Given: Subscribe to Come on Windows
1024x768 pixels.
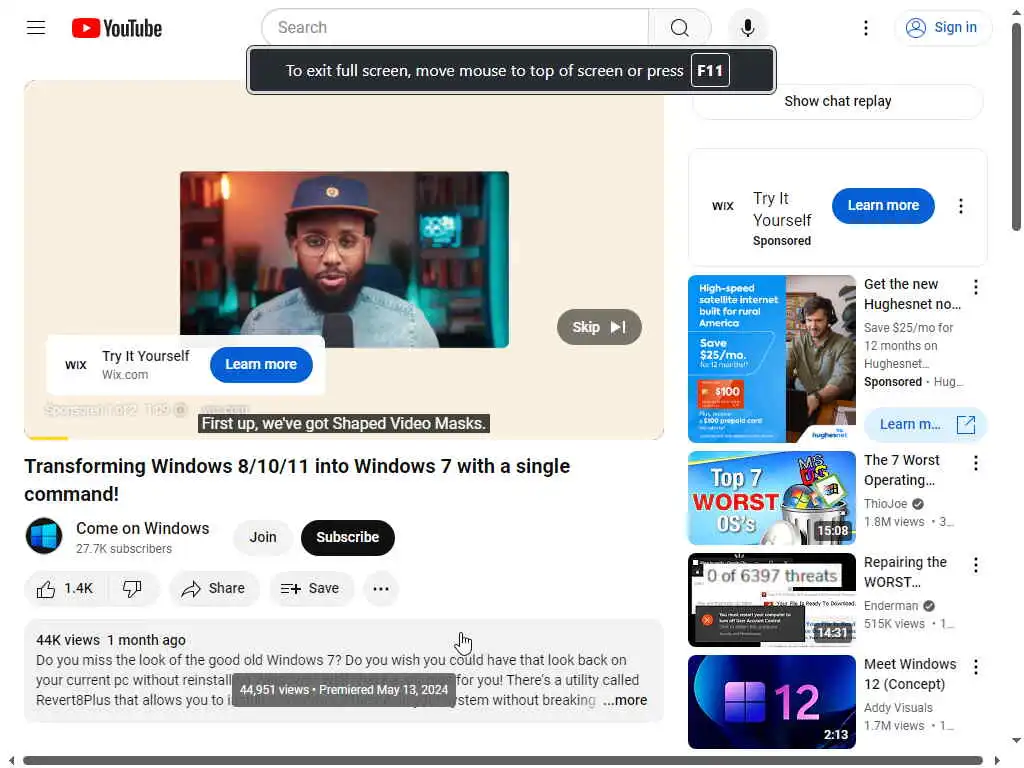Looking at the screenshot, I should point(347,537).
